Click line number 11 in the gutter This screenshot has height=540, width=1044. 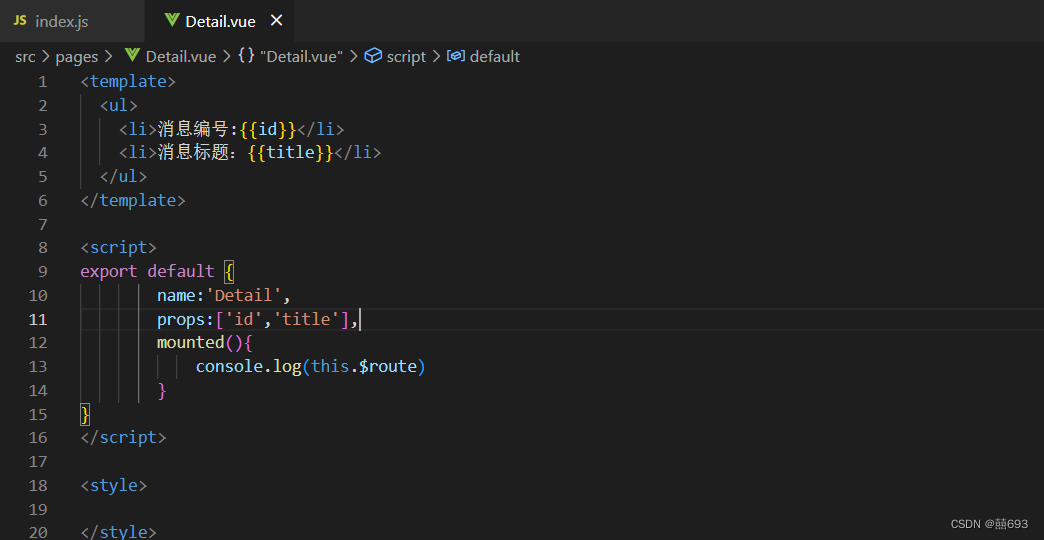click(x=38, y=320)
